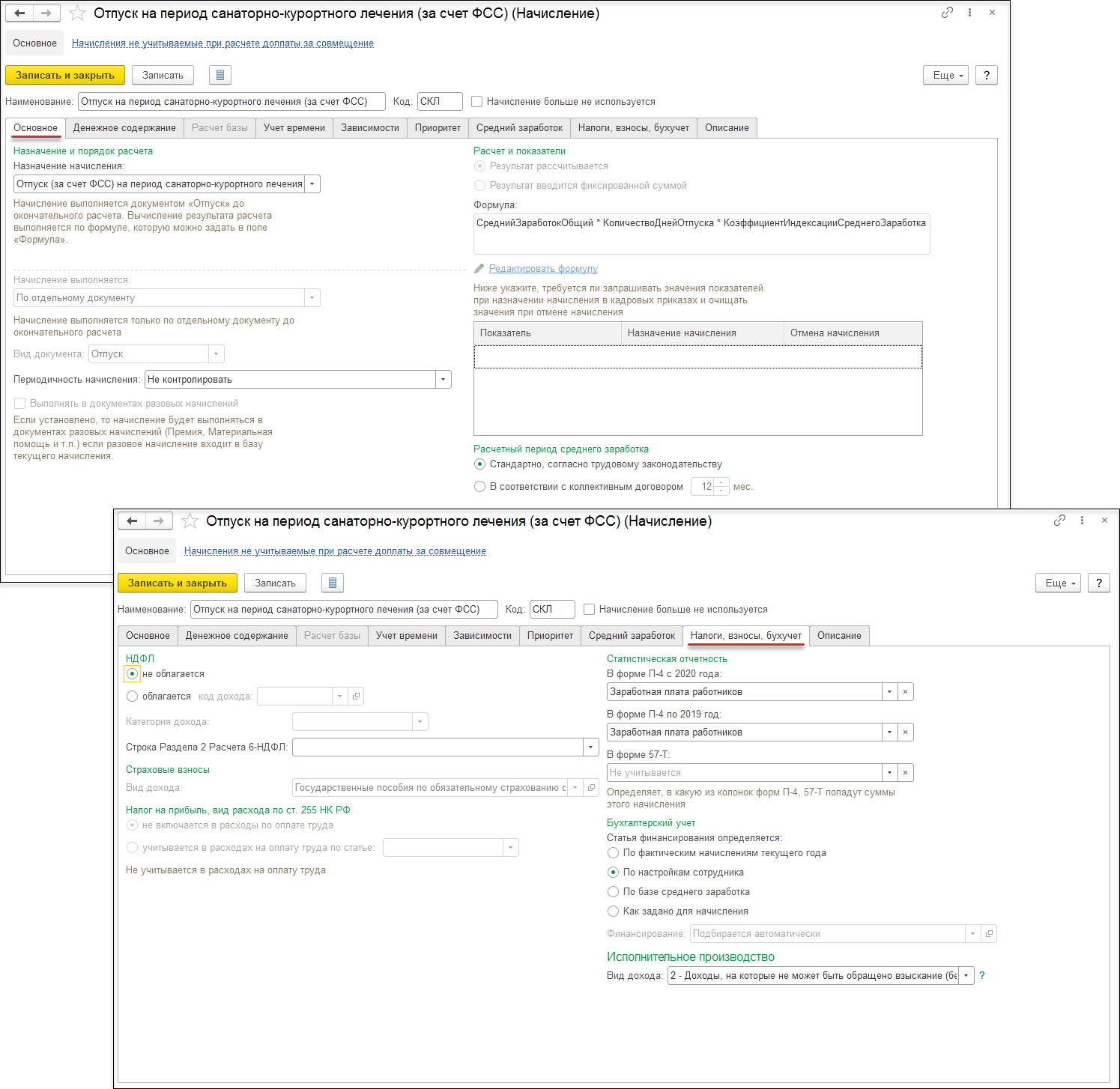The width and height of the screenshot is (1120, 1089).
Task: Open kebab menu in lower window
Action: coord(1082,521)
